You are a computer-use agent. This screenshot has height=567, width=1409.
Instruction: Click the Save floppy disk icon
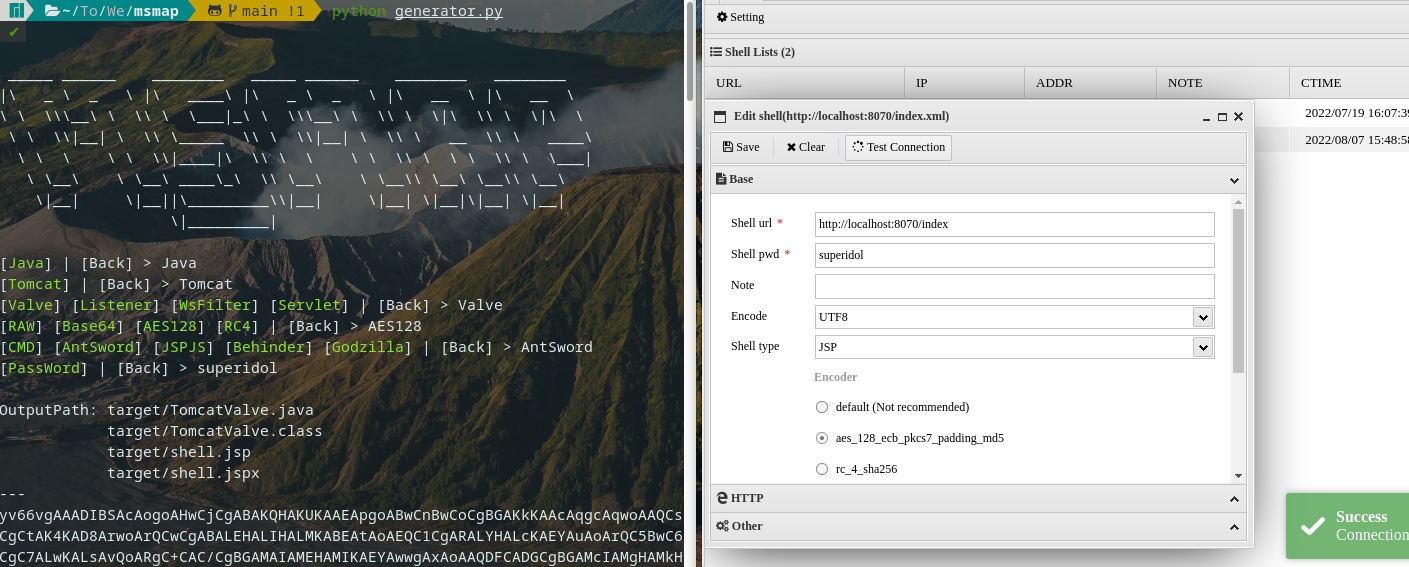(x=728, y=147)
